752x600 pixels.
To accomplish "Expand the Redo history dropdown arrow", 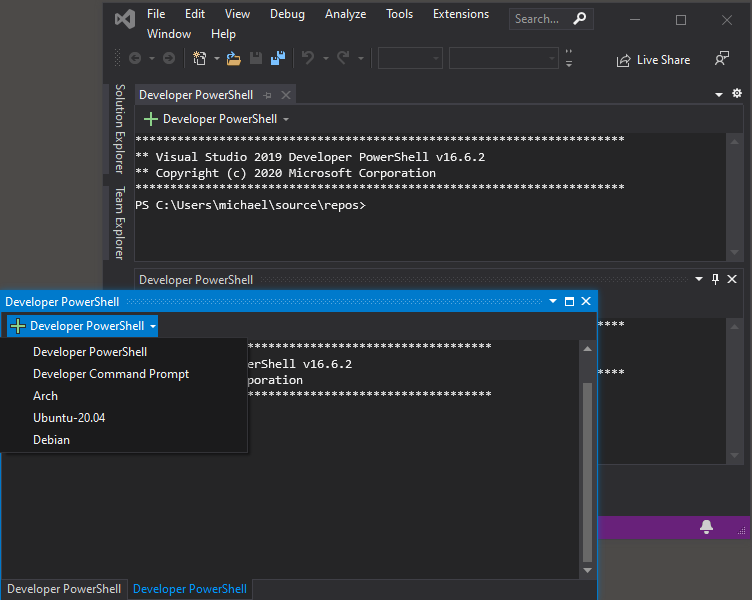I will (x=361, y=59).
